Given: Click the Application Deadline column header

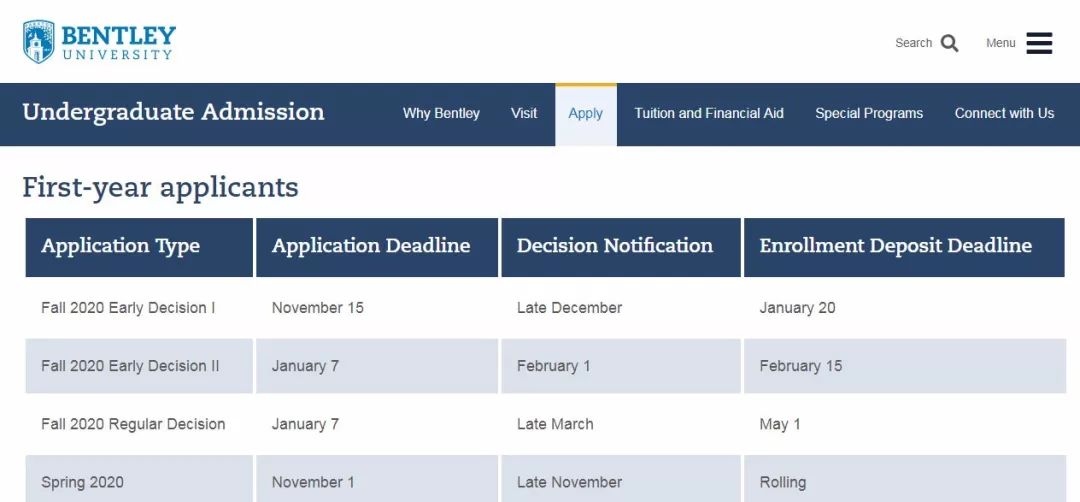Looking at the screenshot, I should click(377, 247).
